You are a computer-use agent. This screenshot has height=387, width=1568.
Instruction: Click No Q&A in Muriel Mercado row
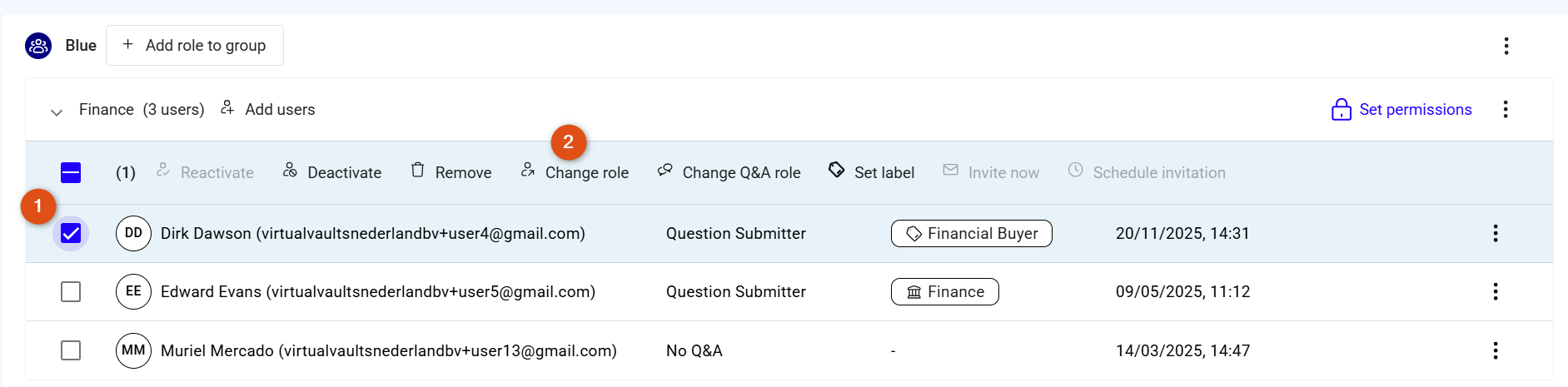694,351
